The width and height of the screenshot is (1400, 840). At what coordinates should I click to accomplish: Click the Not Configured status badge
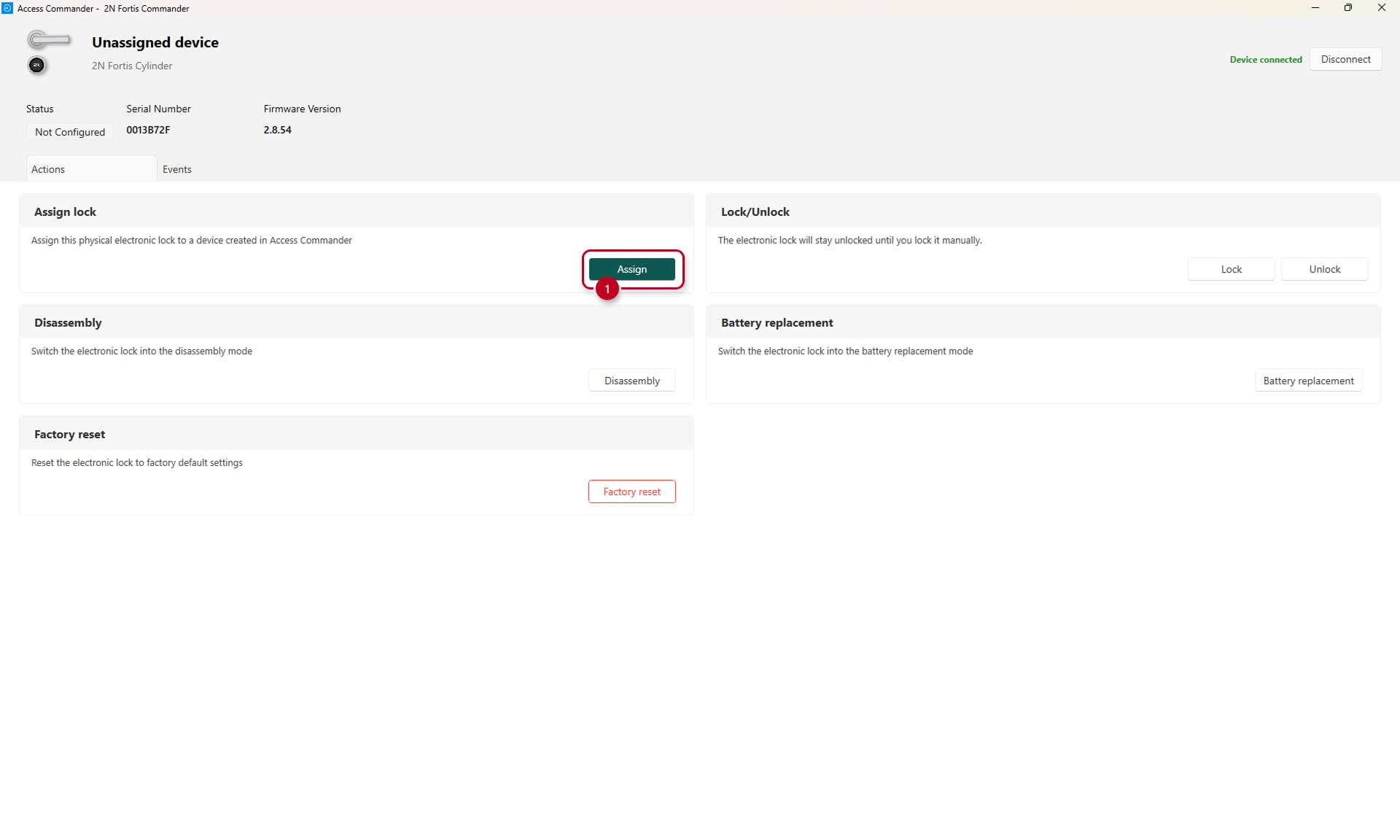click(70, 132)
